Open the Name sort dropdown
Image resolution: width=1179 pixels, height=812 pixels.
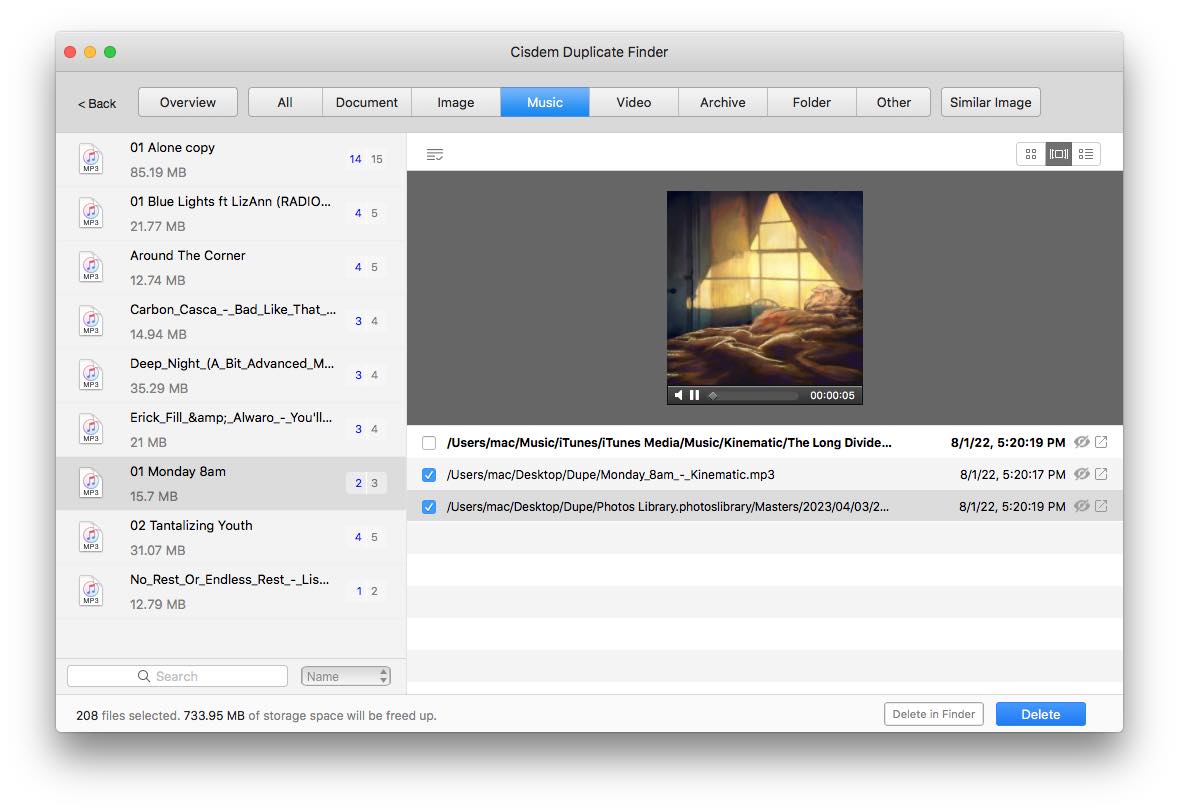[346, 677]
